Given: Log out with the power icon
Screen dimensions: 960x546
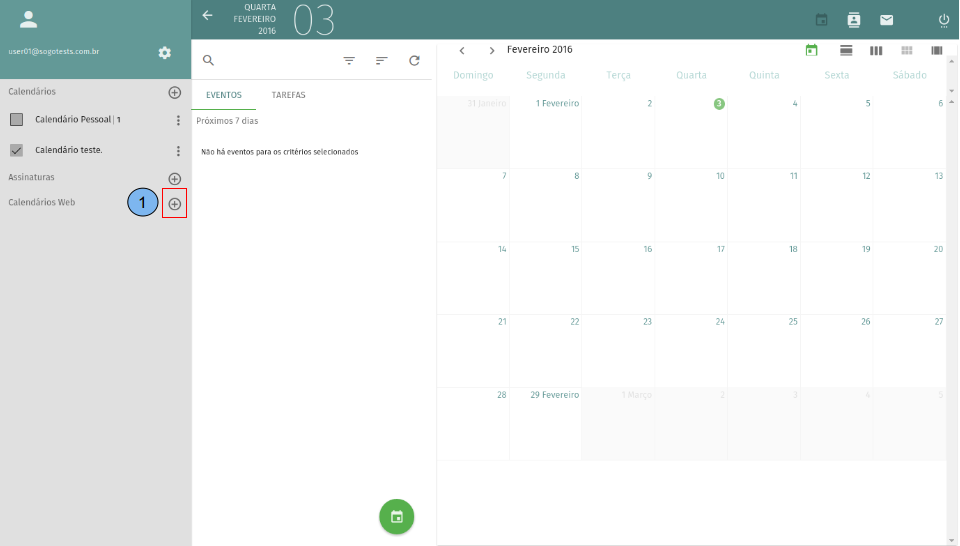Looking at the screenshot, I should coord(943,20).
